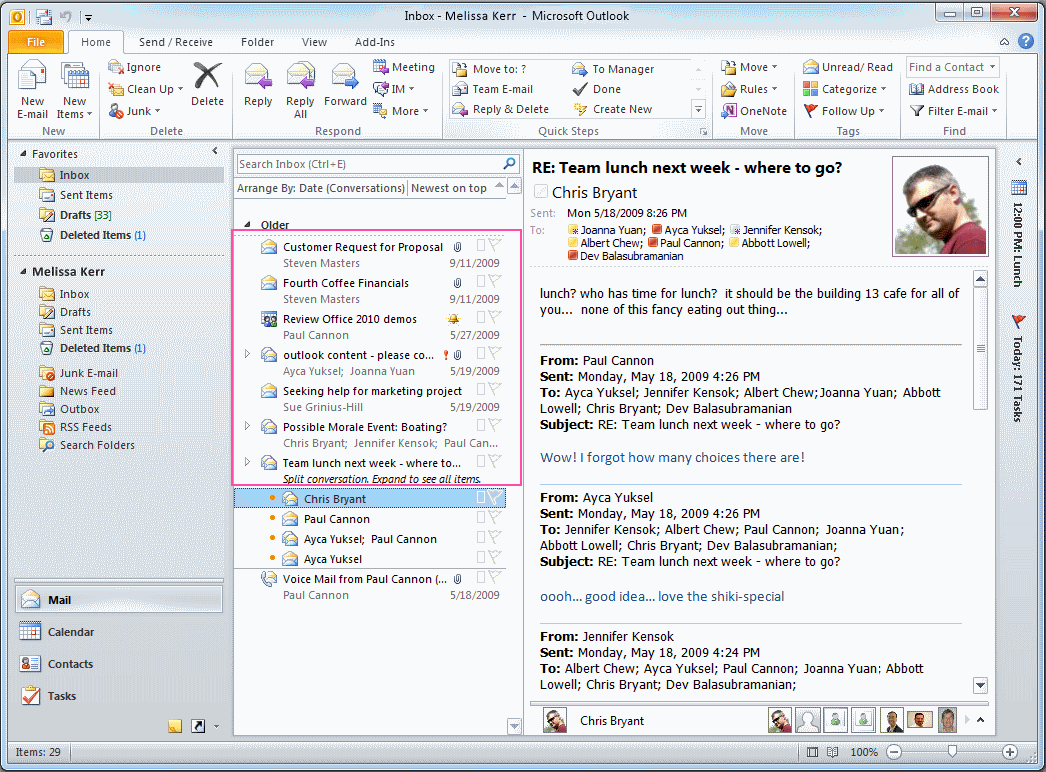Ignore the selected conversation
This screenshot has width=1046, height=772.
pyautogui.click(x=134, y=67)
